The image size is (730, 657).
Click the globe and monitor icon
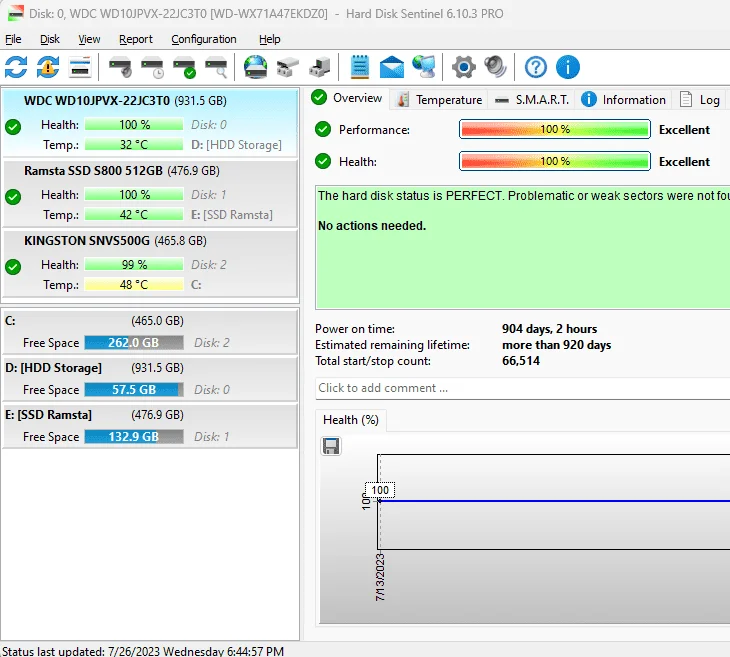pyautogui.click(x=424, y=67)
